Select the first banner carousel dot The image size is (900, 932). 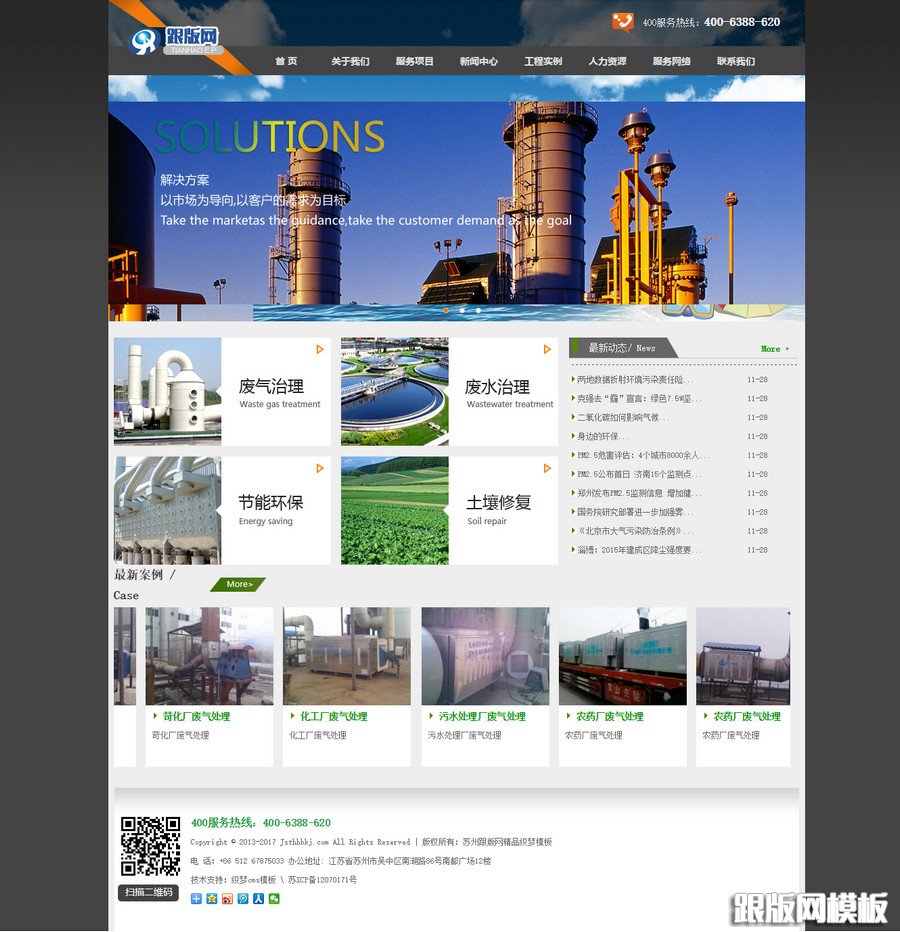(x=446, y=310)
